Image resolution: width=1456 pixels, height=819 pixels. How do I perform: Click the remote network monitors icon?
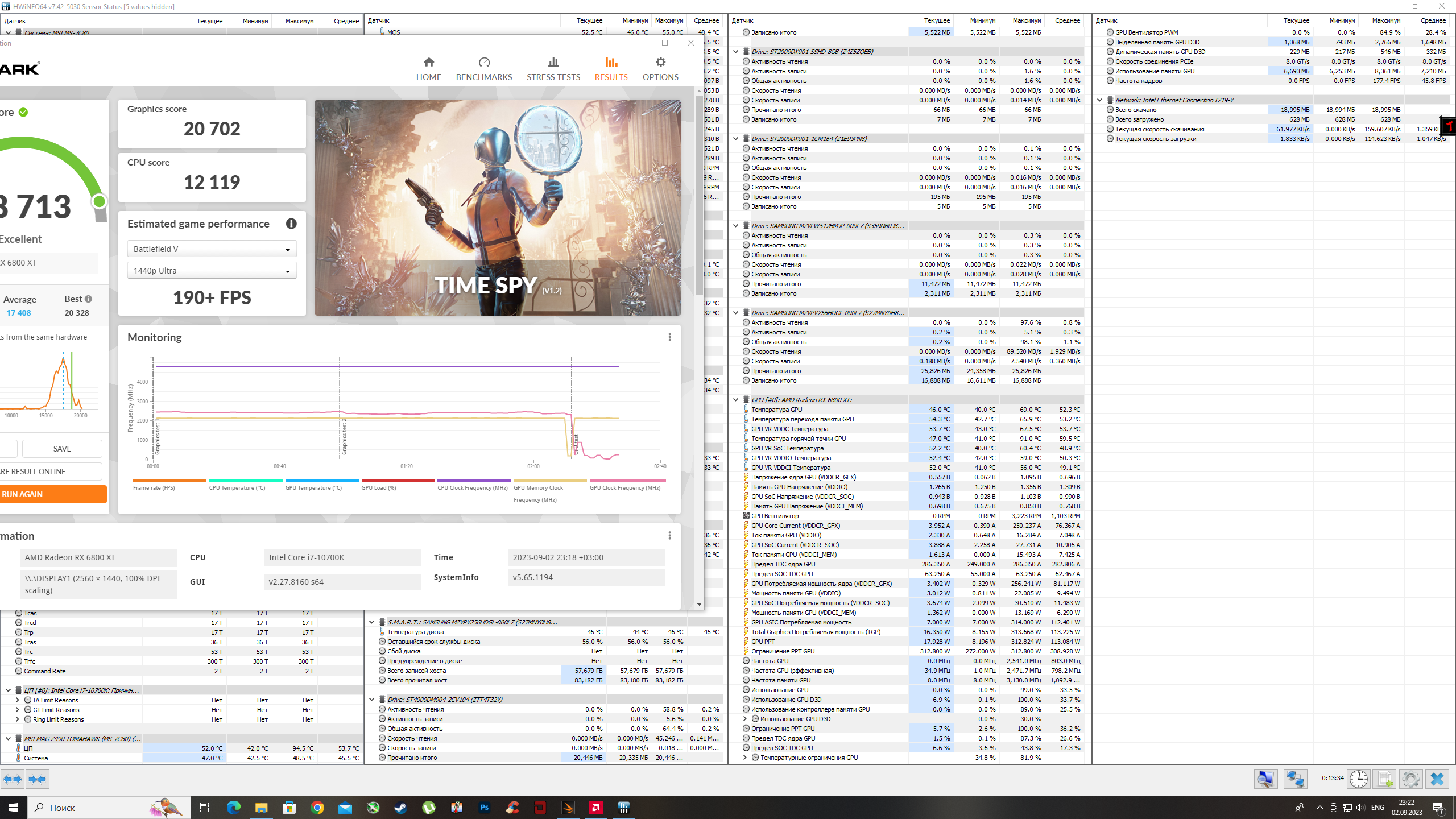[x=1295, y=779]
